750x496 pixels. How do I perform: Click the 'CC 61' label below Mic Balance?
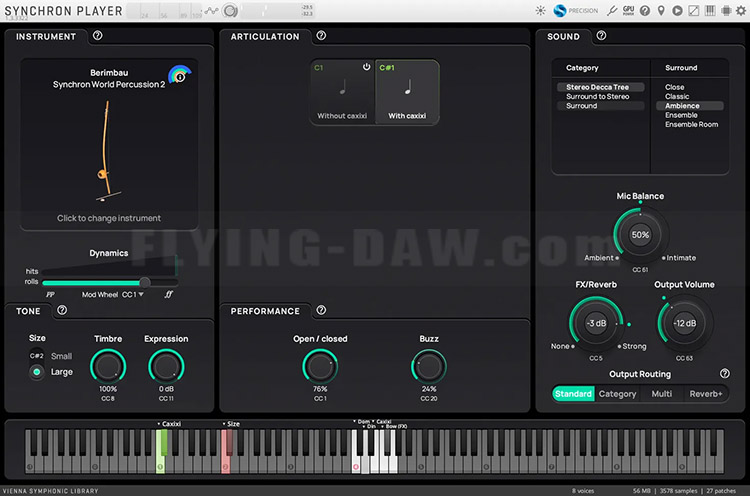(x=640, y=270)
